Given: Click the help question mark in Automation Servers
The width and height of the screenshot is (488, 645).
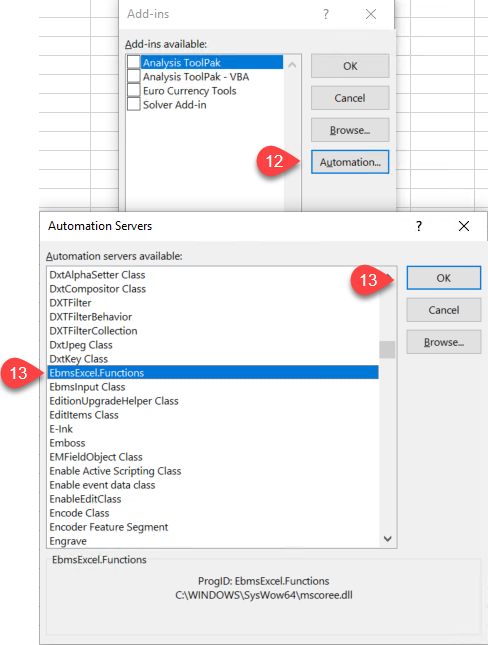Looking at the screenshot, I should coord(419,226).
